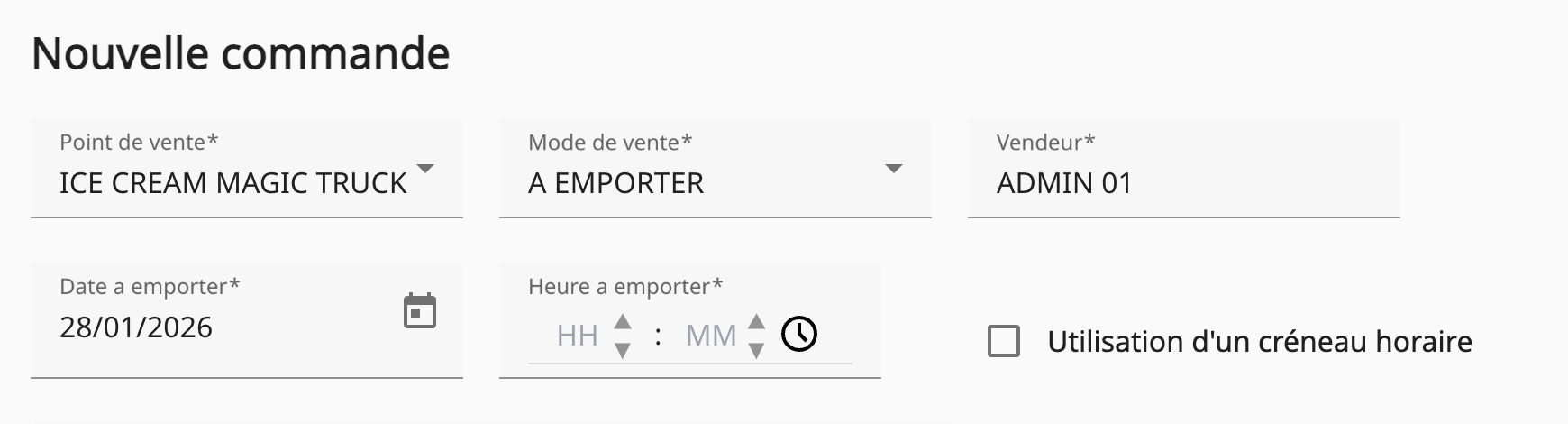Open the calendar date picker icon

tap(419, 311)
